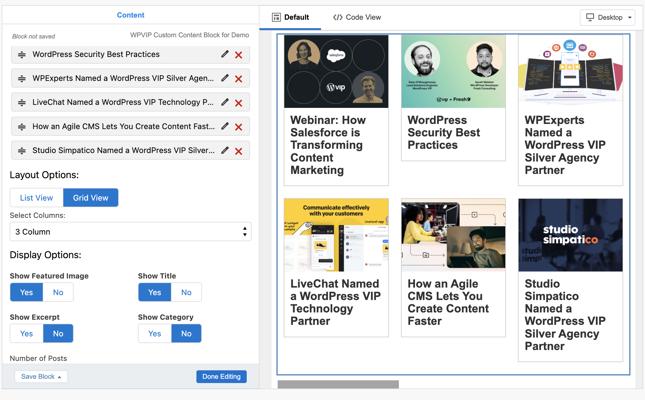Image resolution: width=645 pixels, height=400 pixels.
Task: Open the Save Block dropdown menu
Action: click(x=41, y=377)
